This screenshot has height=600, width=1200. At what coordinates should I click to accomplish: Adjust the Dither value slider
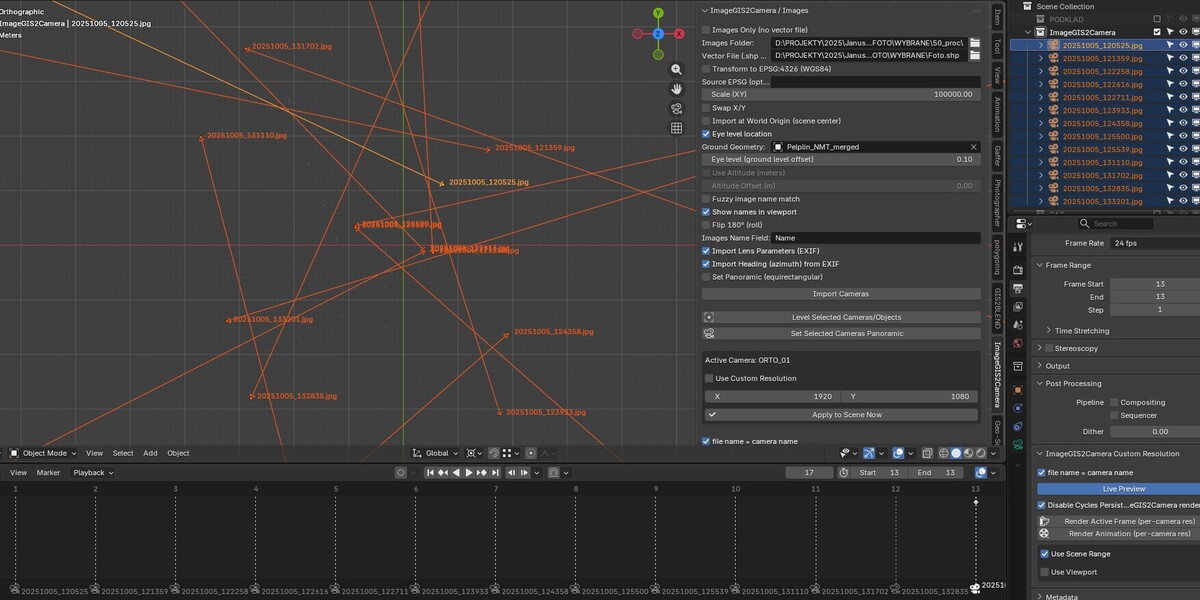(1154, 431)
